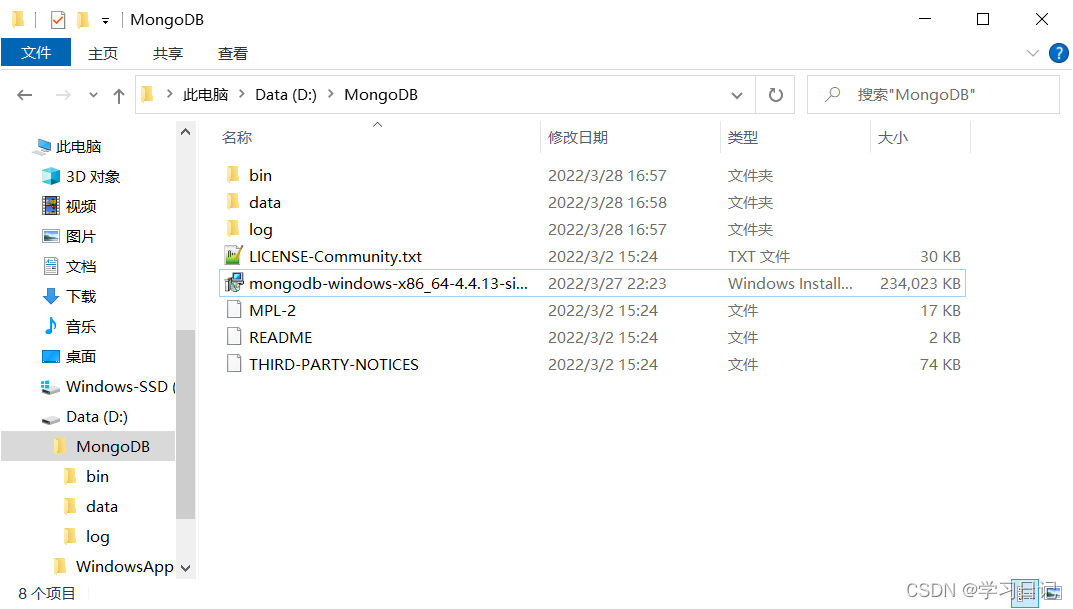
Task: Click the Desktop icon in sidebar
Action: click(51, 356)
